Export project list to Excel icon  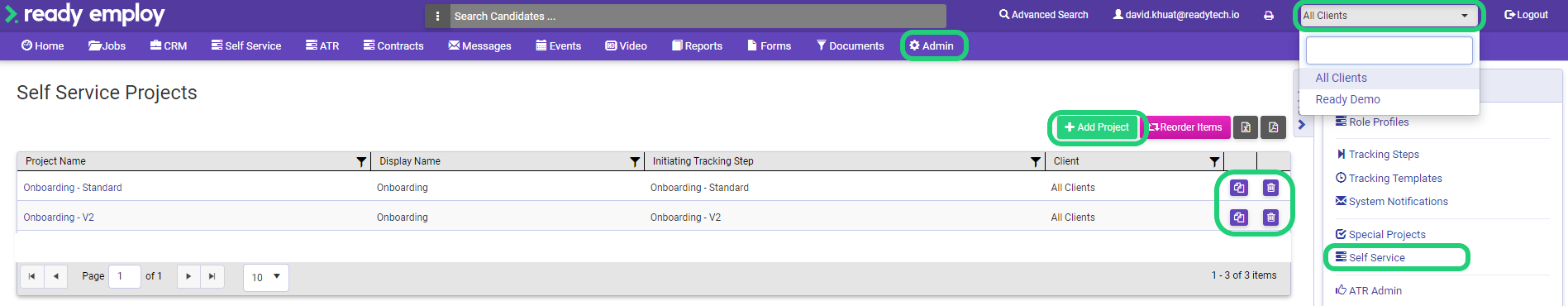[1246, 127]
